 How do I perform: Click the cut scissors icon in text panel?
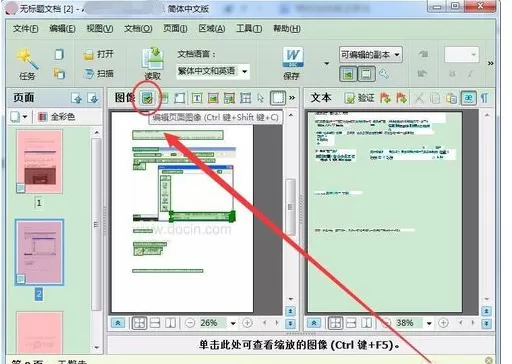tap(419, 98)
